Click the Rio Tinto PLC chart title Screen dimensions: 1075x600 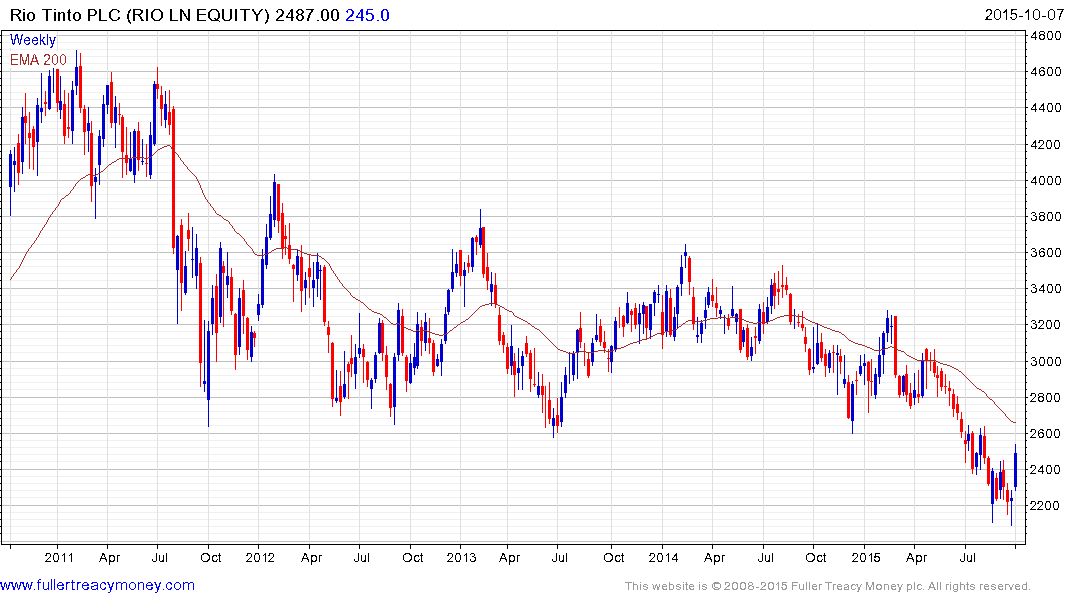(x=140, y=15)
